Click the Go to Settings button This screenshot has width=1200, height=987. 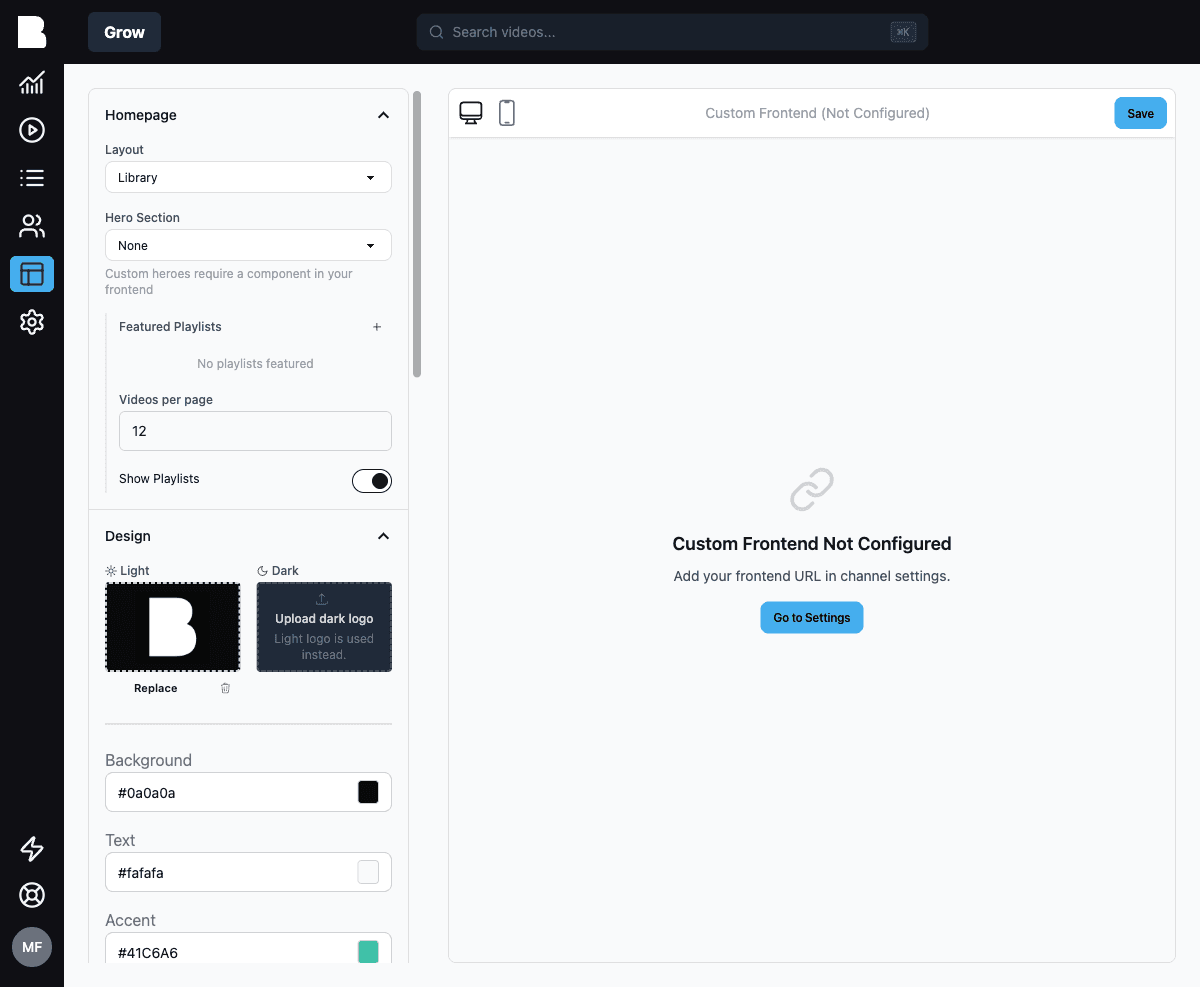click(812, 617)
